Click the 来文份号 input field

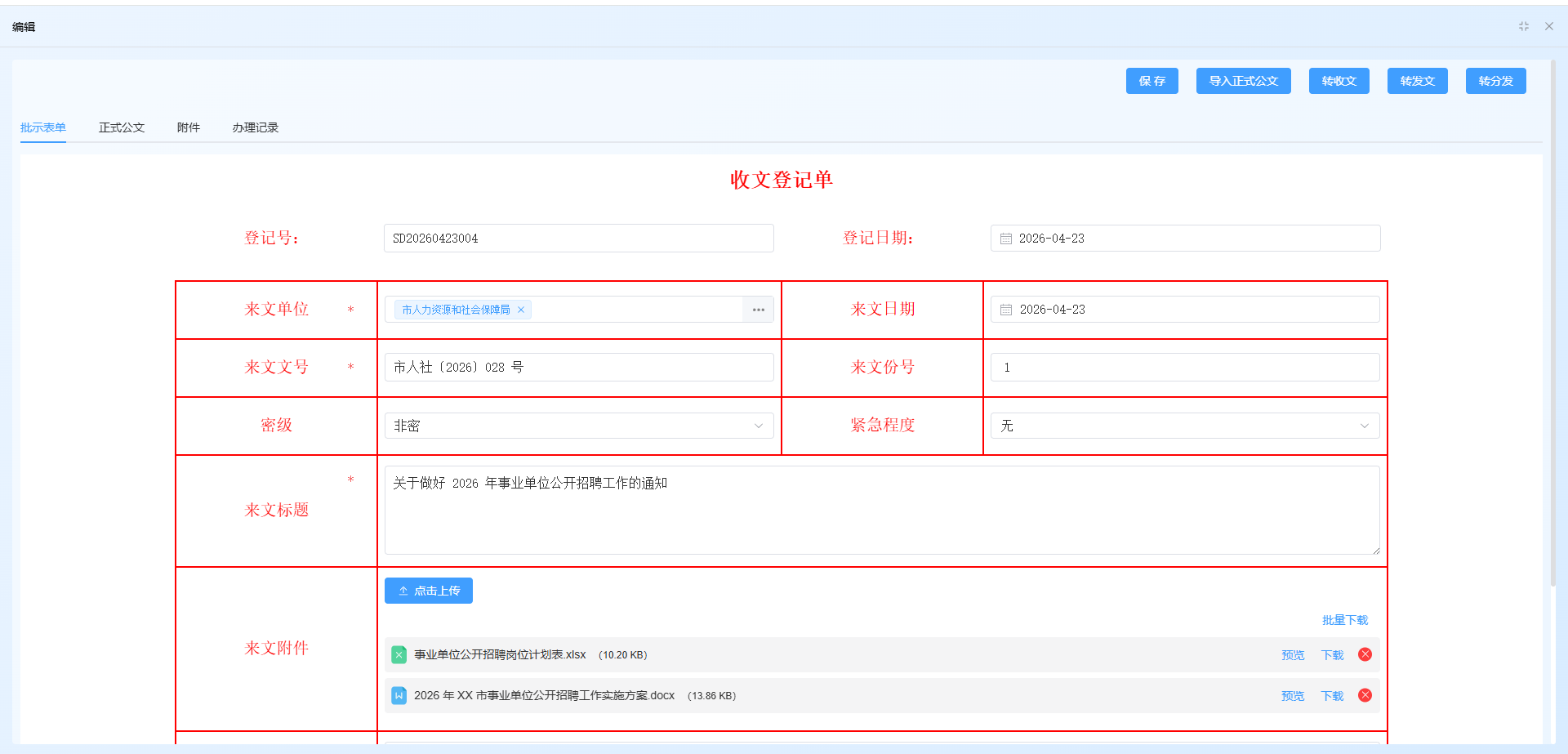(x=1185, y=368)
